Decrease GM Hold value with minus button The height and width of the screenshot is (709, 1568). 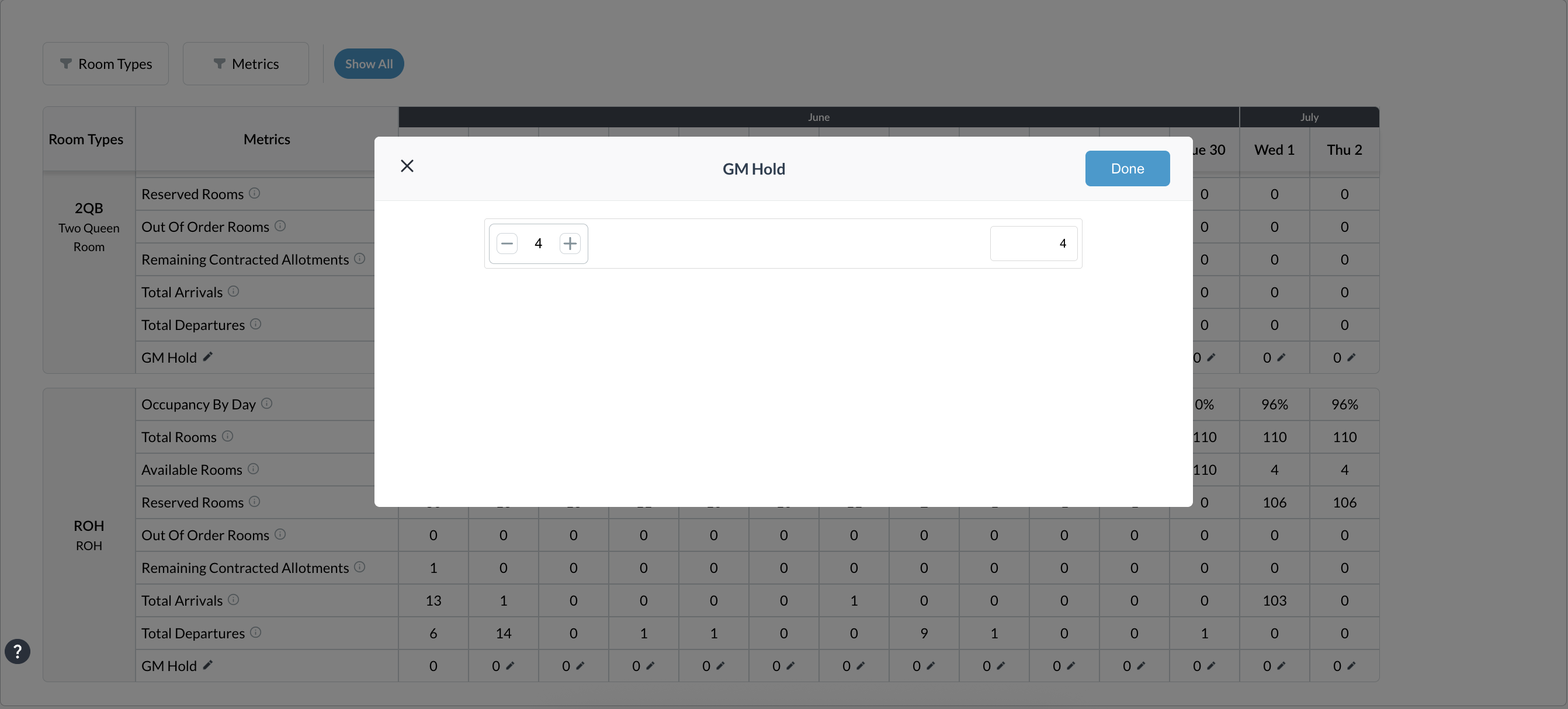pos(507,244)
